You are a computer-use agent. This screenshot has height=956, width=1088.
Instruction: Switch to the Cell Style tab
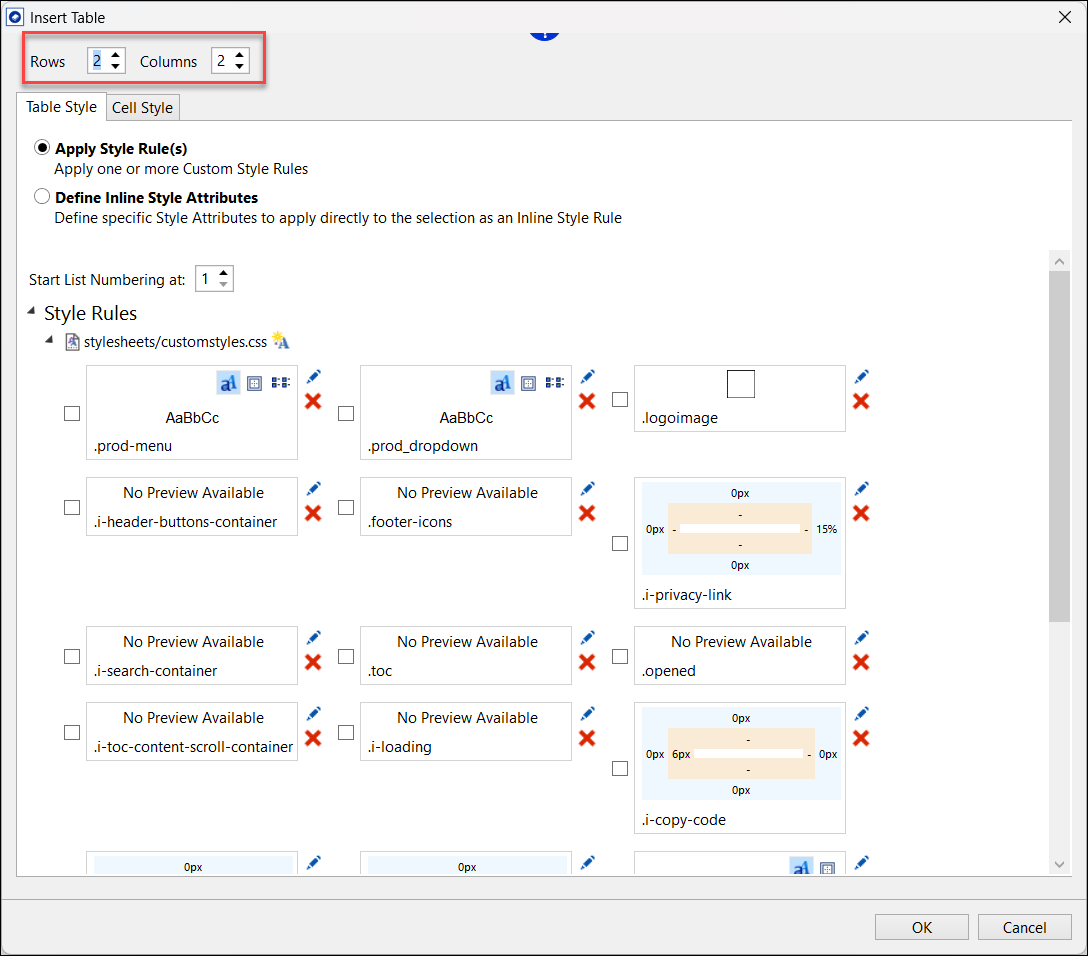click(142, 108)
